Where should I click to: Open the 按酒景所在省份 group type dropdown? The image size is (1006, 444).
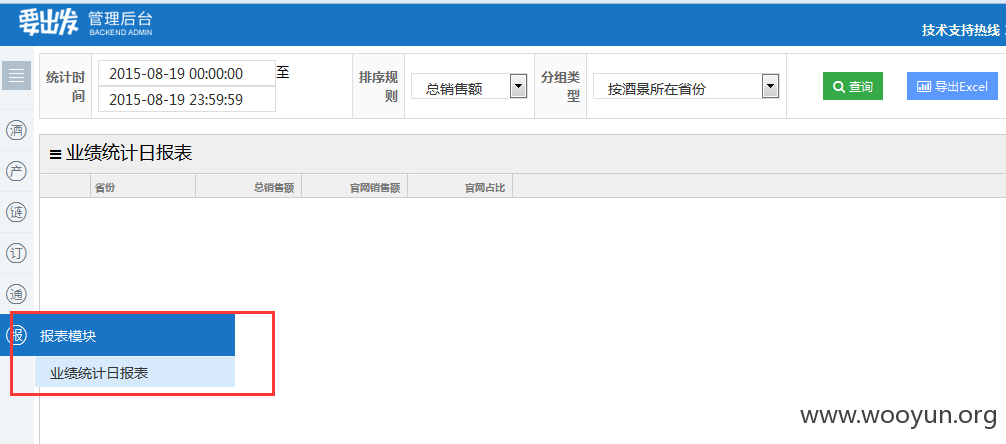click(x=686, y=86)
